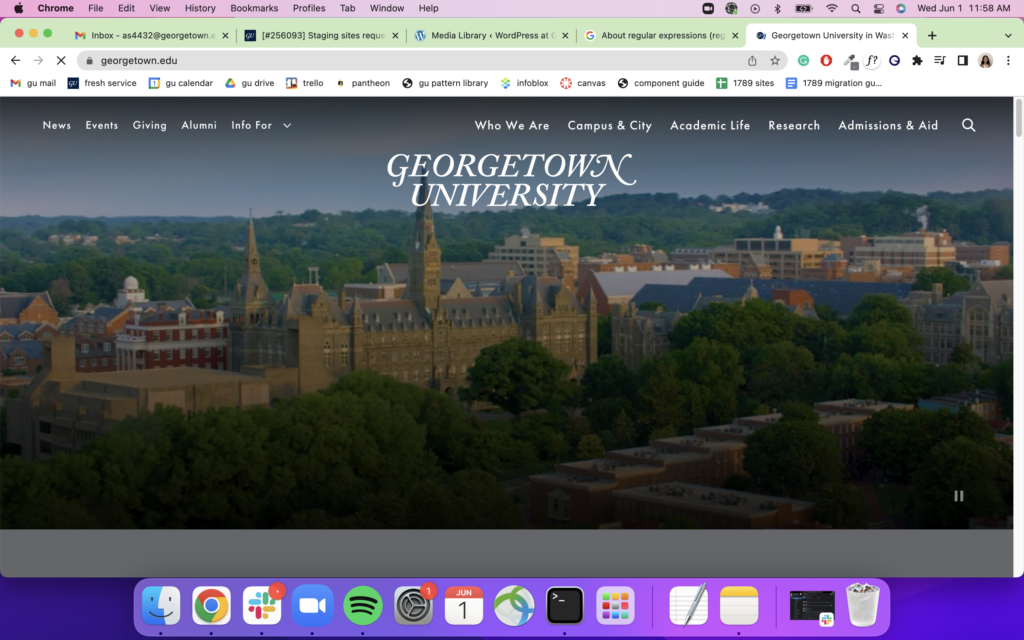Viewport: 1024px width, 640px height.
Task: Open a new browser tab
Action: tap(932, 35)
